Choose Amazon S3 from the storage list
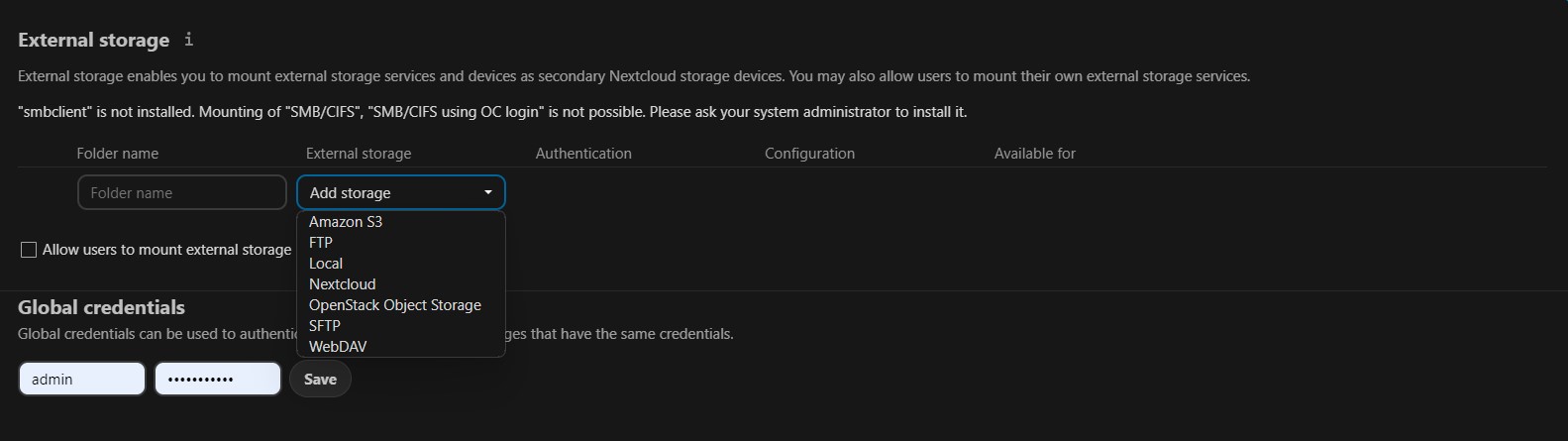This screenshot has height=441, width=1568. 346,222
